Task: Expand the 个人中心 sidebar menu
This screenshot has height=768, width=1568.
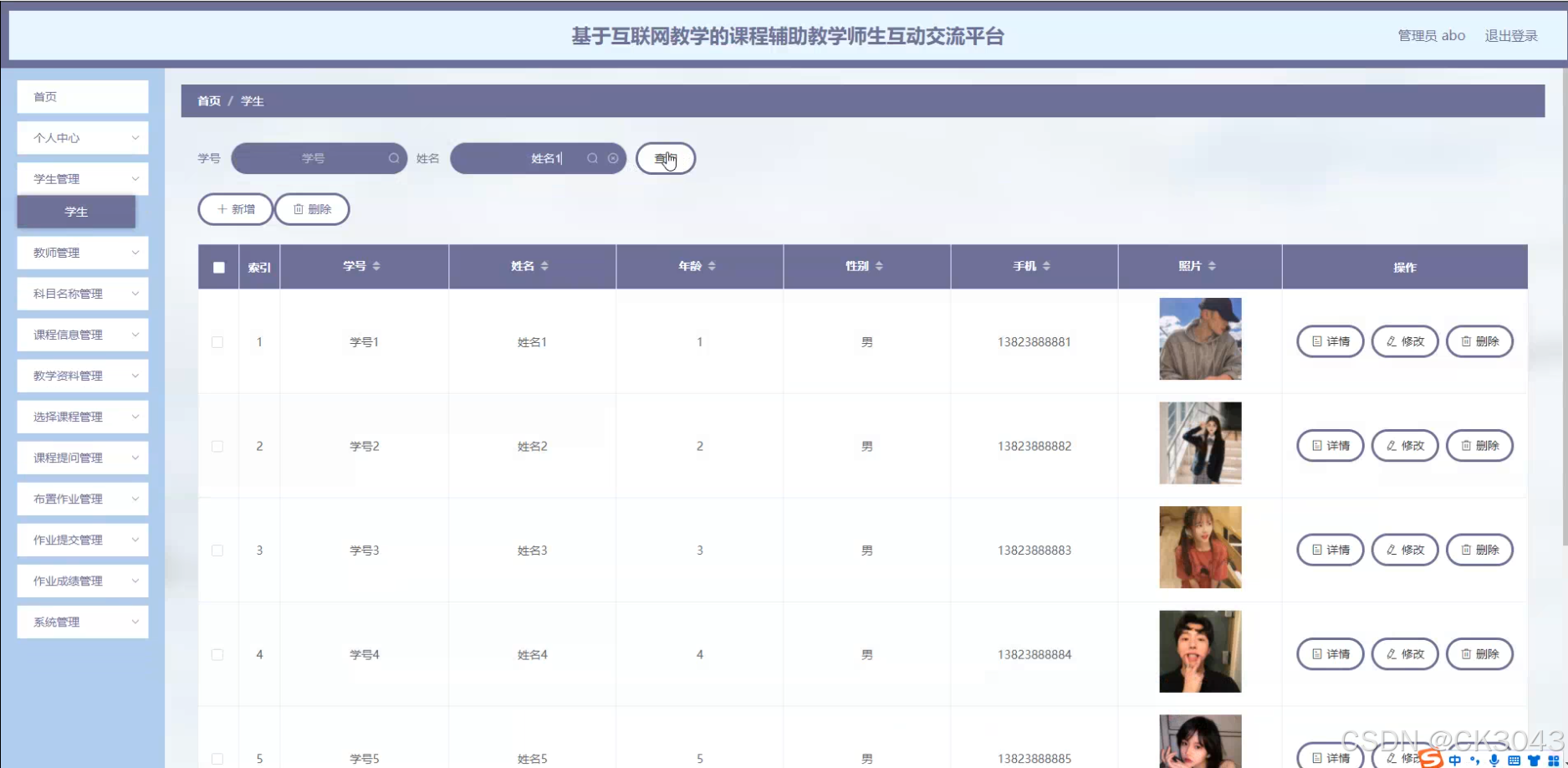Action: 83,138
